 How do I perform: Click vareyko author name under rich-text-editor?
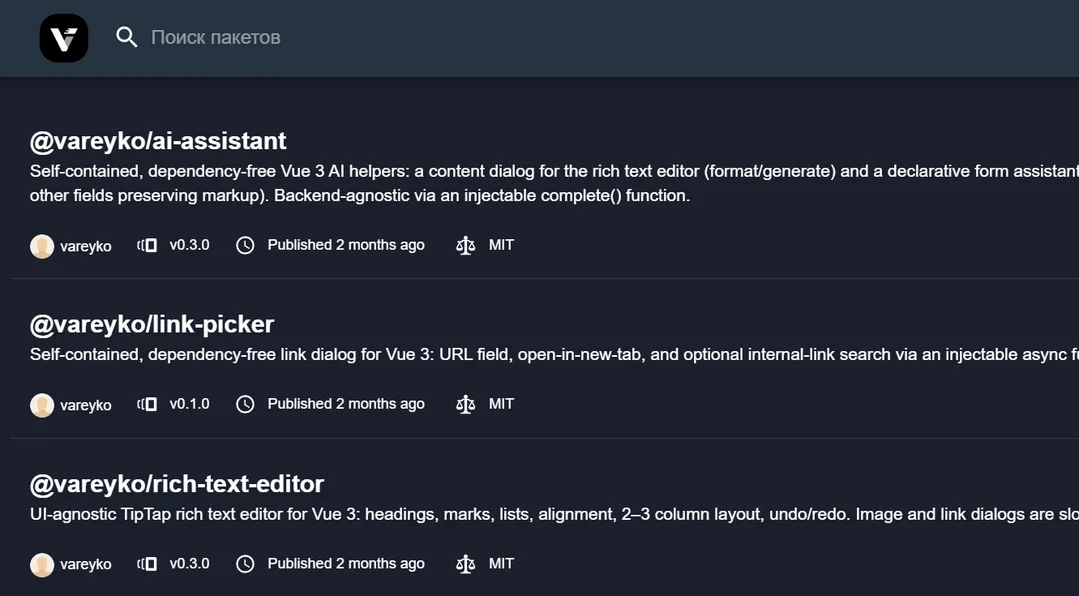point(85,564)
